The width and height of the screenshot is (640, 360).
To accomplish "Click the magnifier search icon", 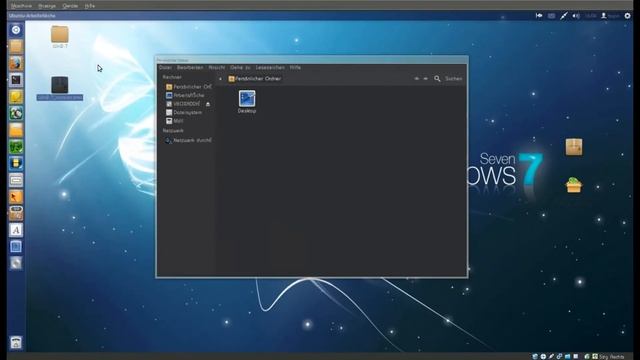I will 437,78.
